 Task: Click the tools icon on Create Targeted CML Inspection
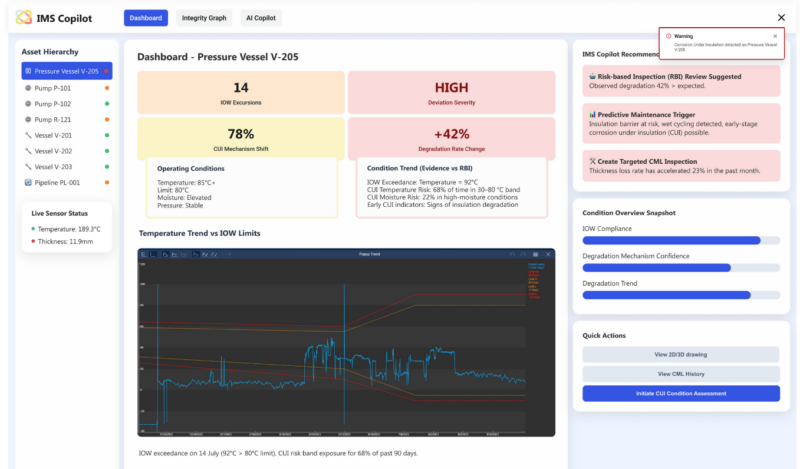(x=592, y=160)
